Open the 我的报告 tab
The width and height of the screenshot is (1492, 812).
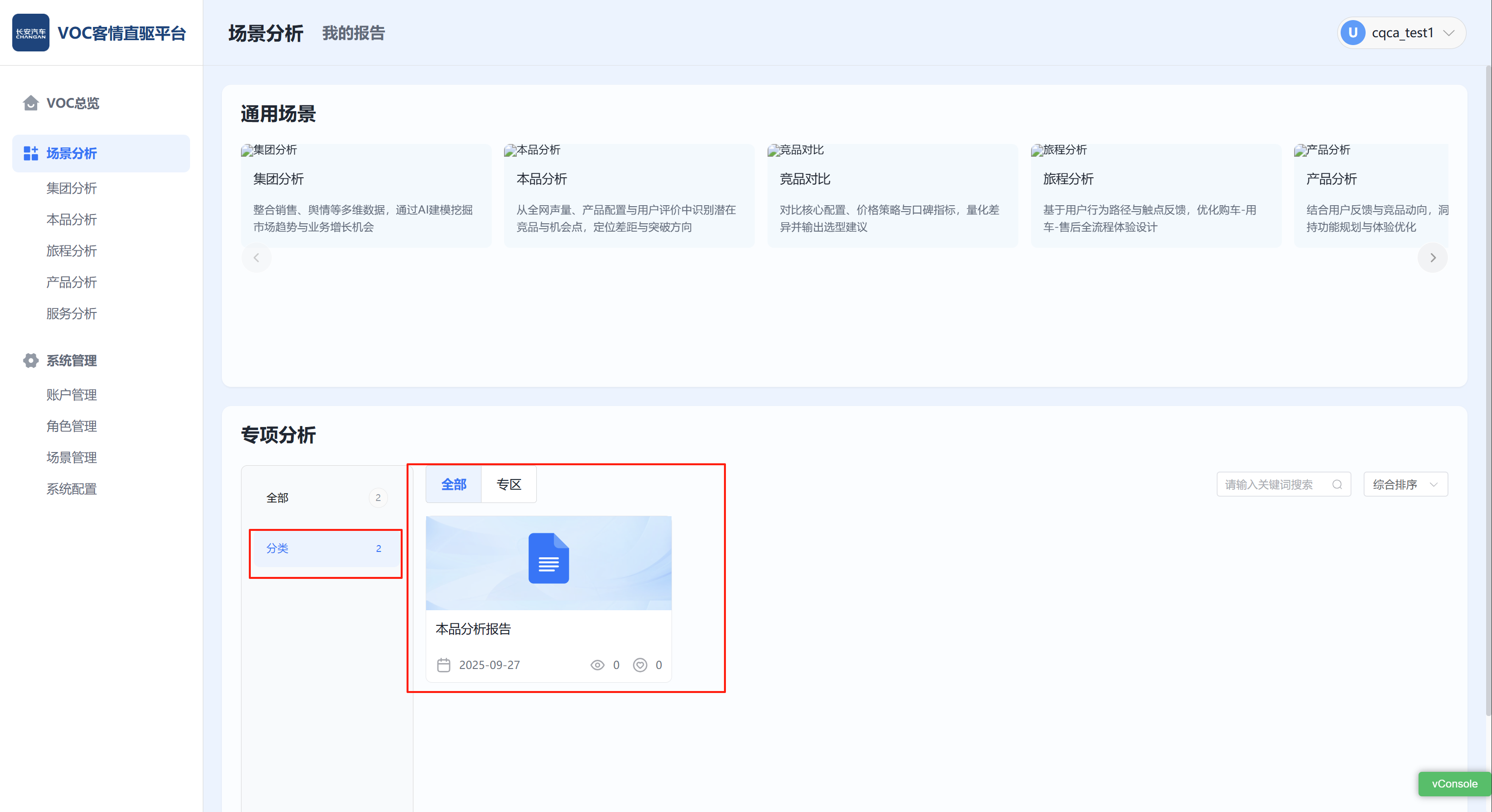tap(353, 33)
